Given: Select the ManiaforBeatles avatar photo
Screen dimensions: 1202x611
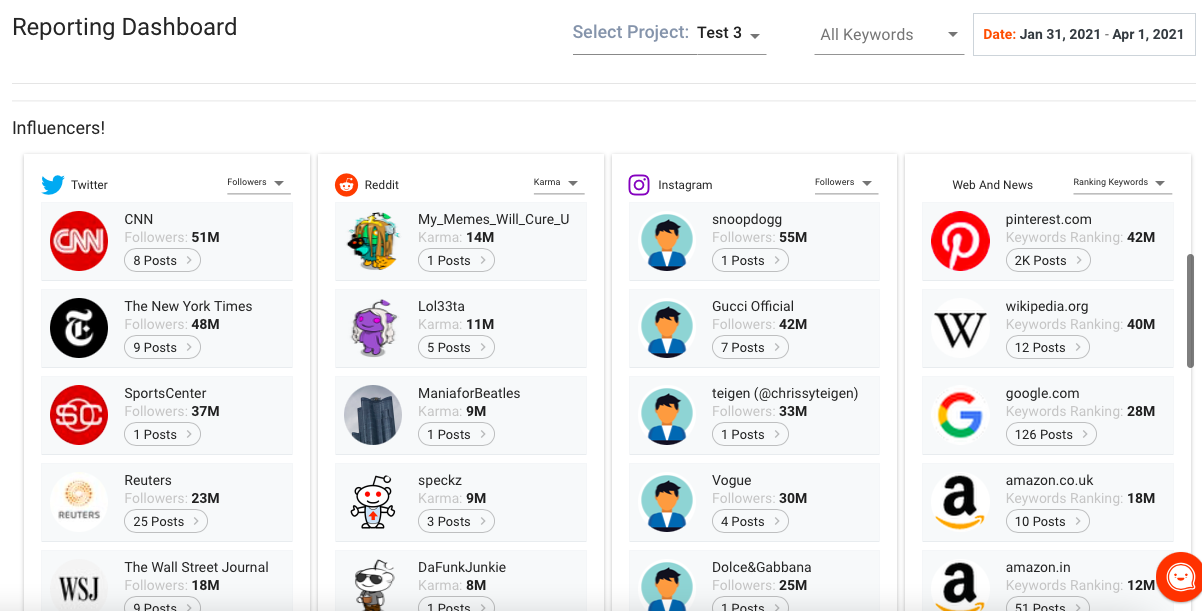Looking at the screenshot, I should 373,415.
